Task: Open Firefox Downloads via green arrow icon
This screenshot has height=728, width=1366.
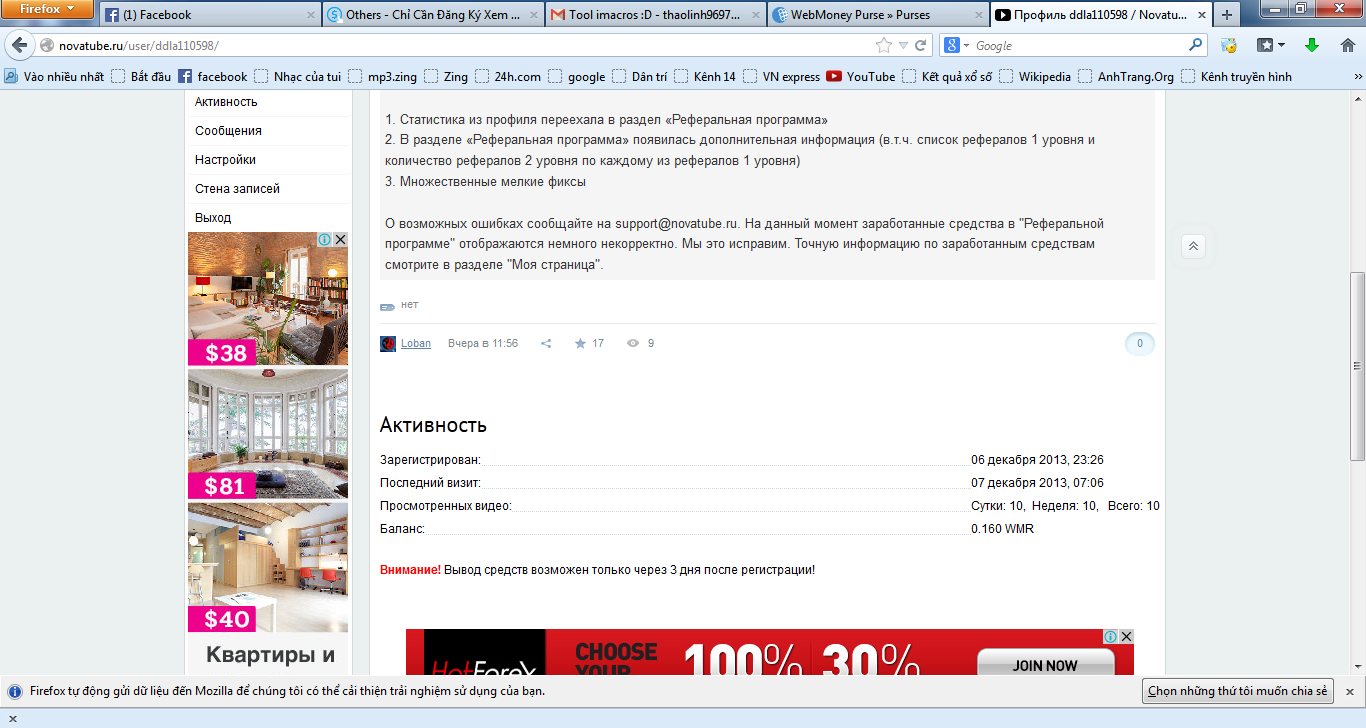Action: pos(1311,45)
